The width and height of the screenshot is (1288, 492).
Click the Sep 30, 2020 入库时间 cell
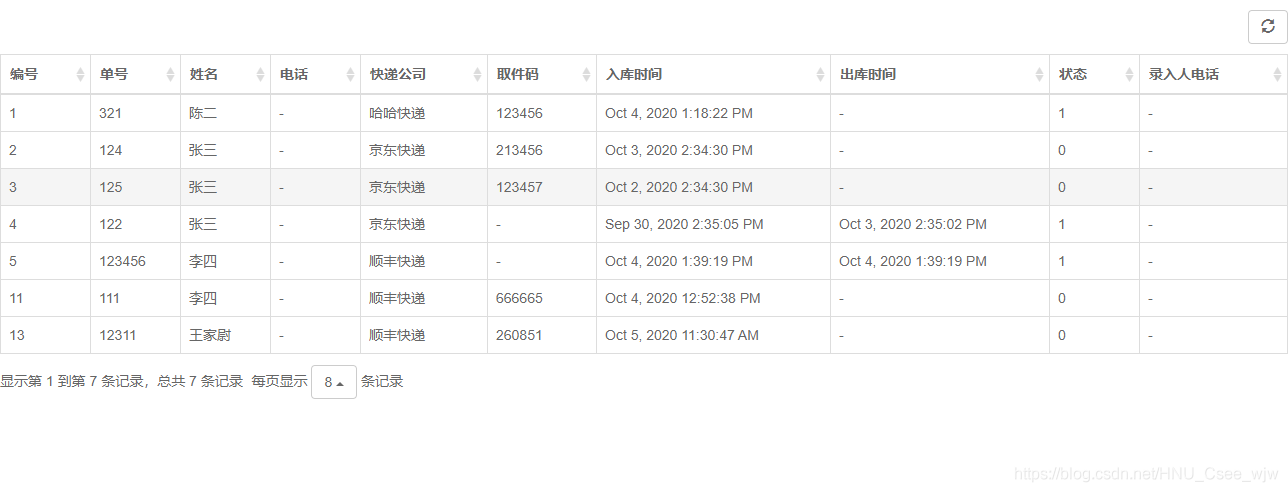(684, 225)
